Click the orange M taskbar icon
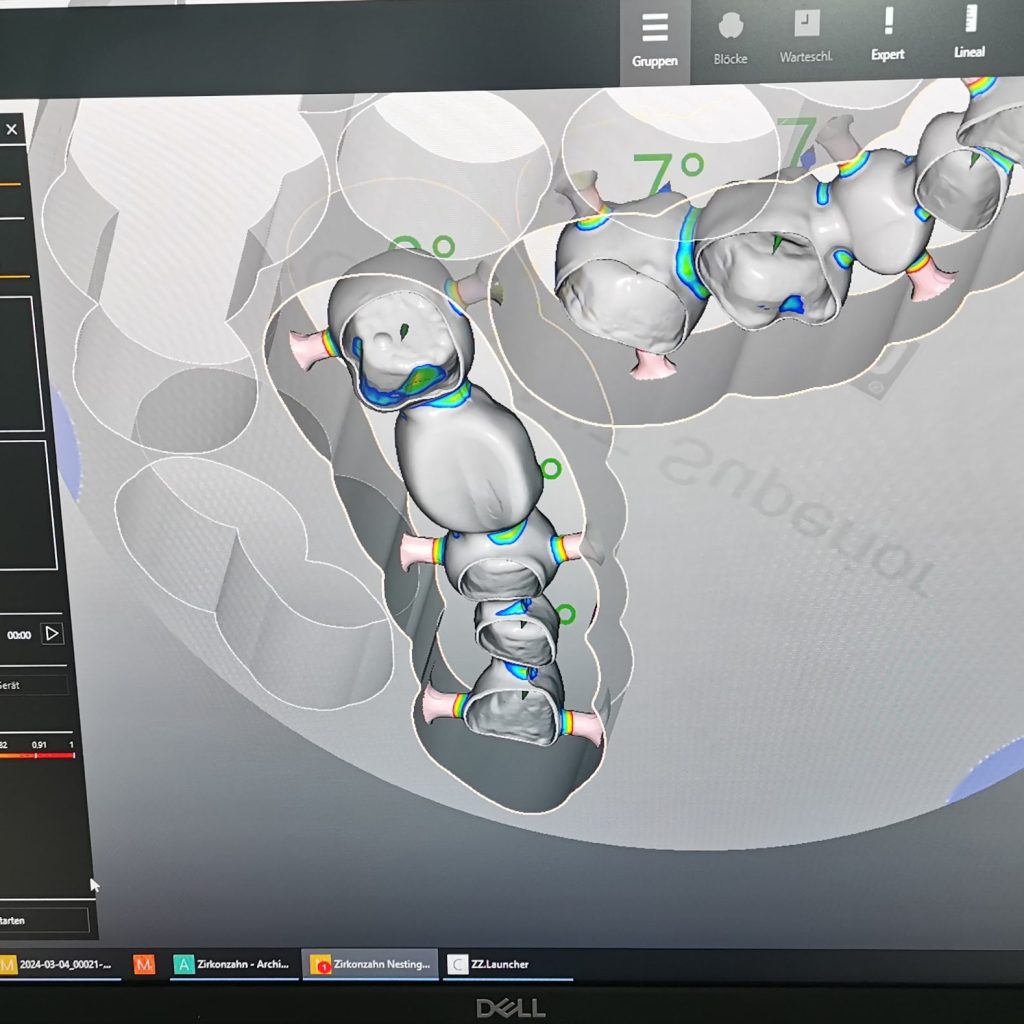Viewport: 1024px width, 1024px height. pos(145,964)
